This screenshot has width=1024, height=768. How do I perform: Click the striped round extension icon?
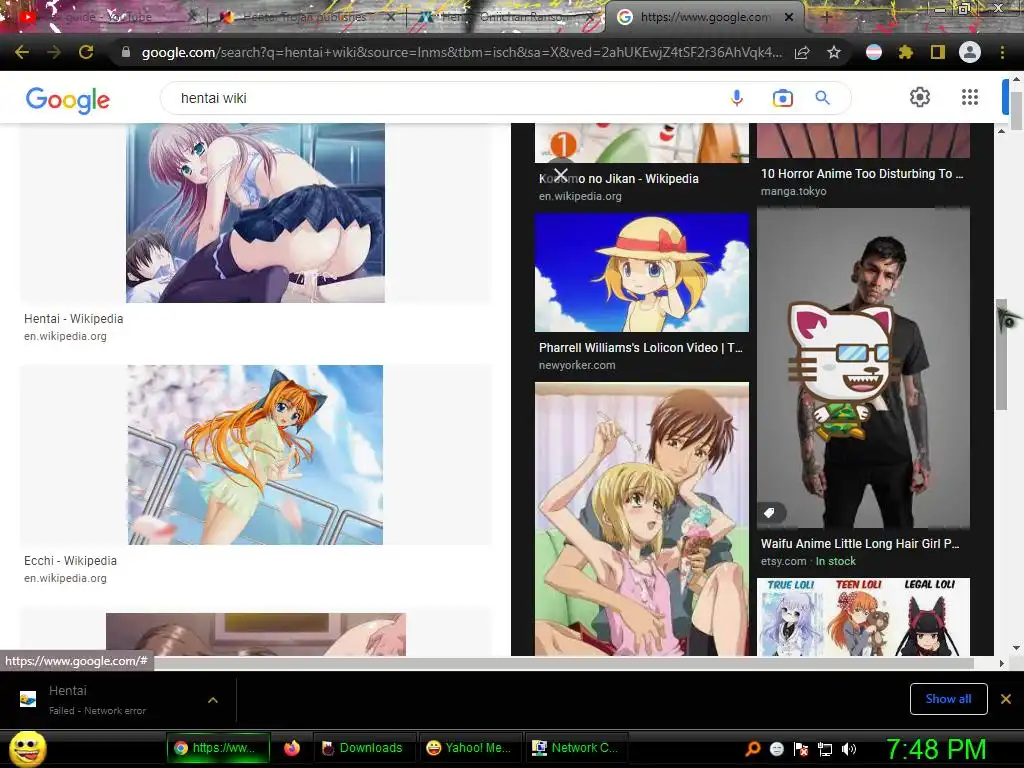(x=874, y=52)
